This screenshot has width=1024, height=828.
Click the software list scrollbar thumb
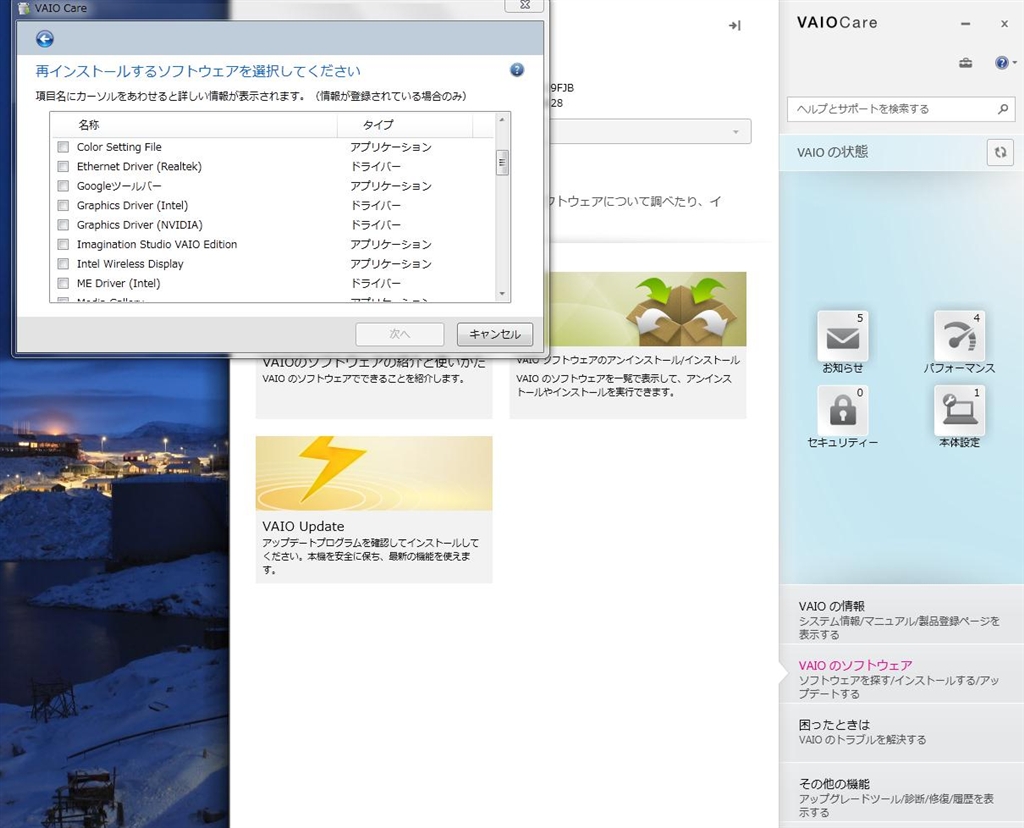(x=502, y=163)
